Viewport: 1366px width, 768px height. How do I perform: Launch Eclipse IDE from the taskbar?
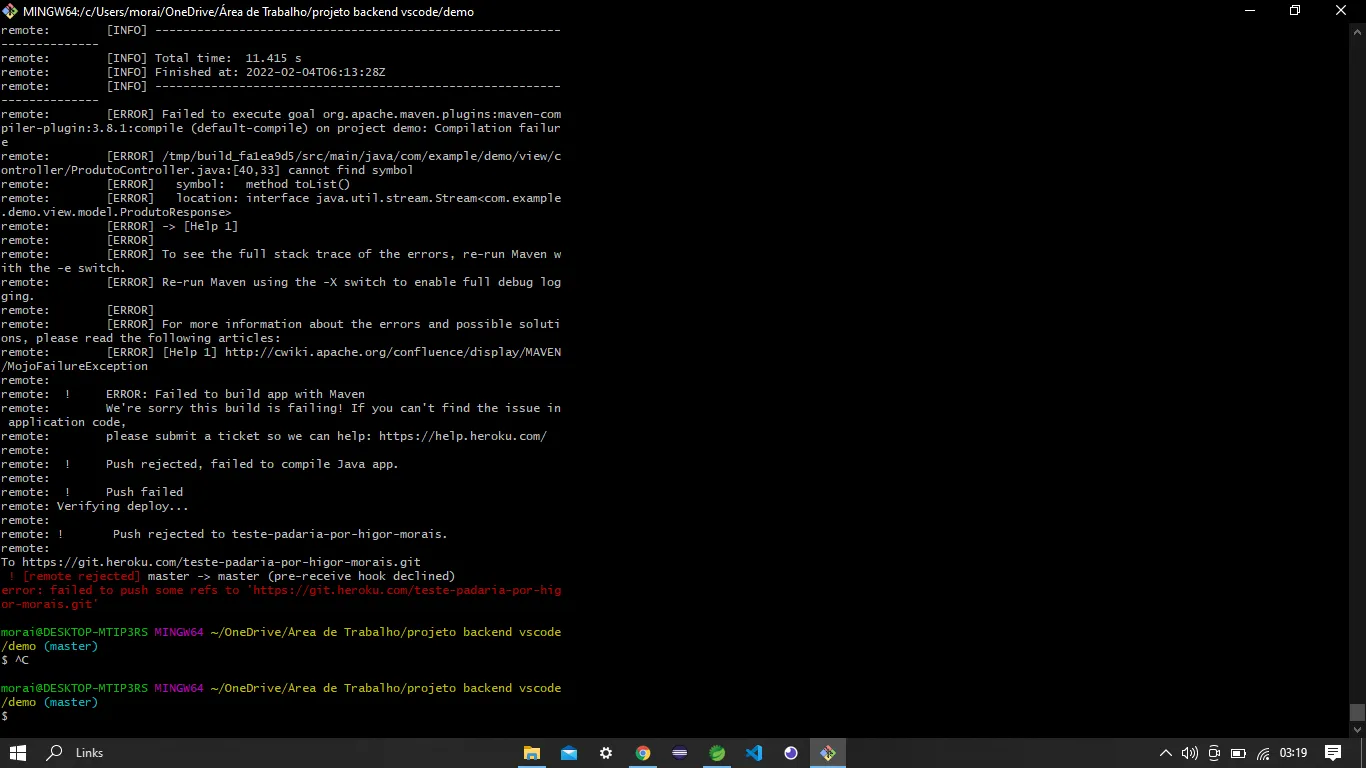coord(680,753)
